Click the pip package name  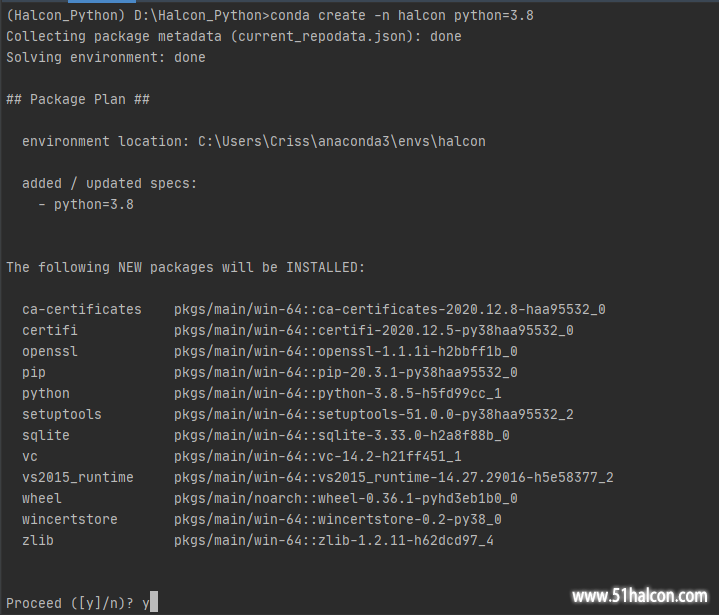click(34, 372)
